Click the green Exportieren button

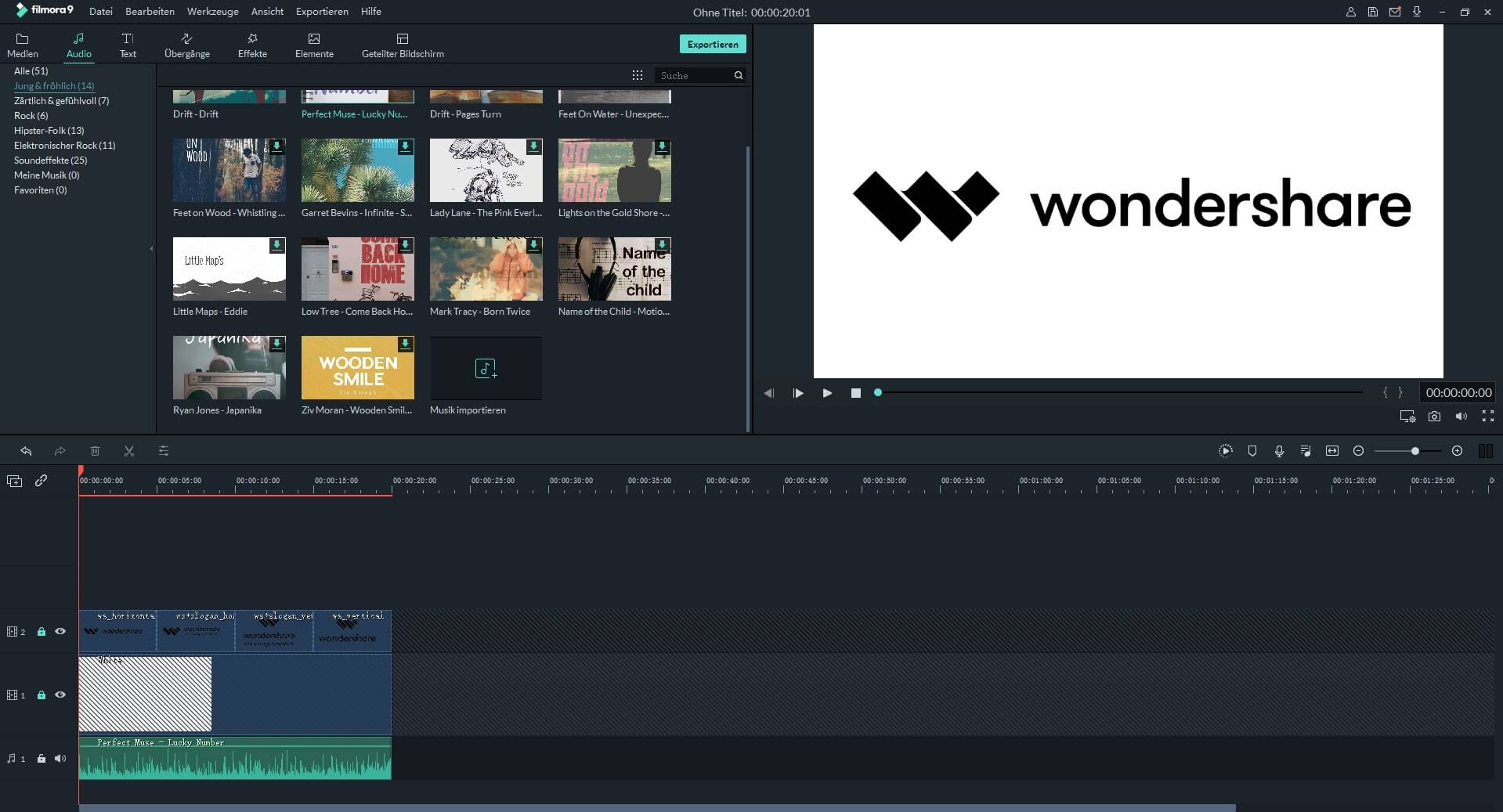pyautogui.click(x=713, y=44)
